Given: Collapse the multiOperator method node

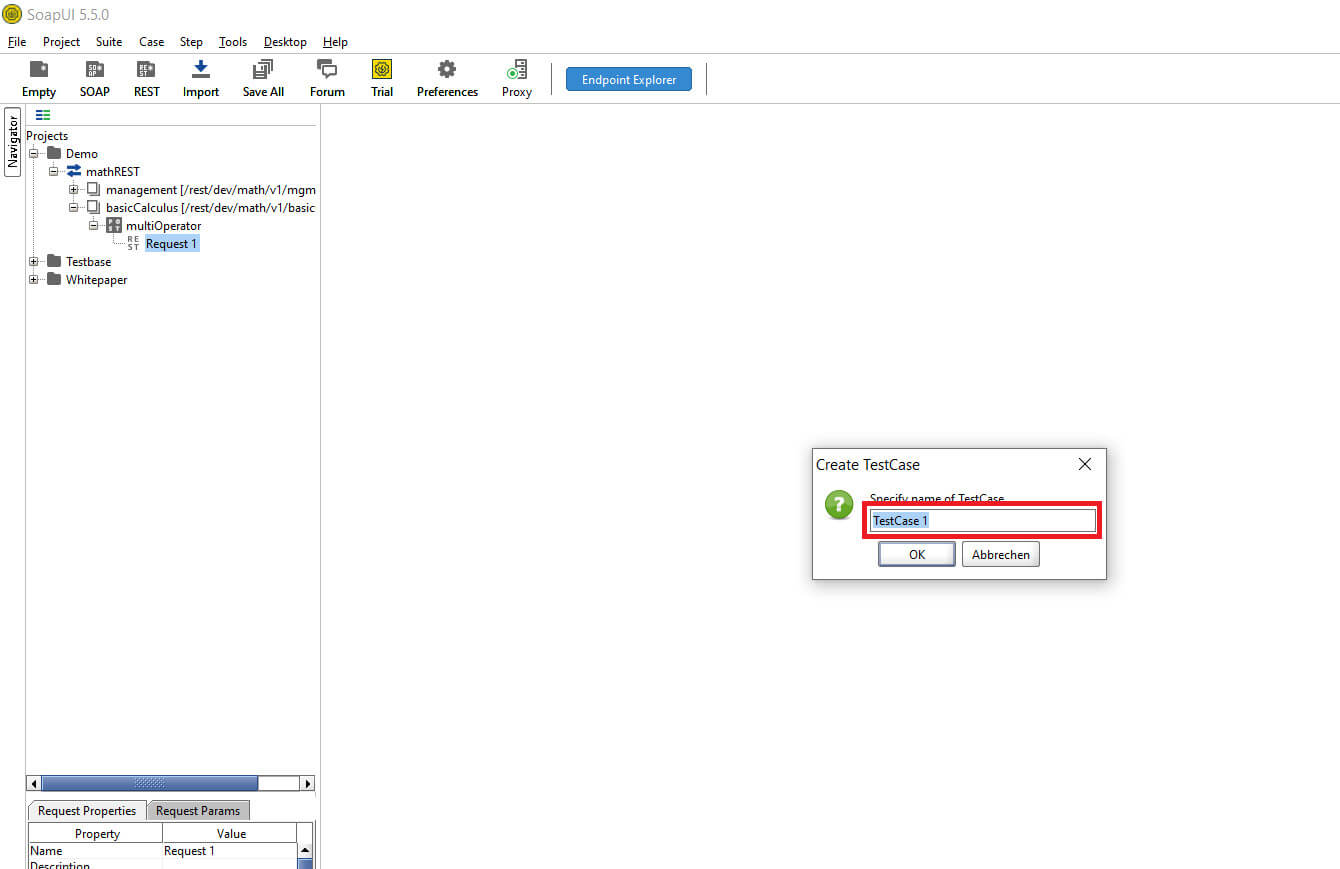Looking at the screenshot, I should click(93, 225).
